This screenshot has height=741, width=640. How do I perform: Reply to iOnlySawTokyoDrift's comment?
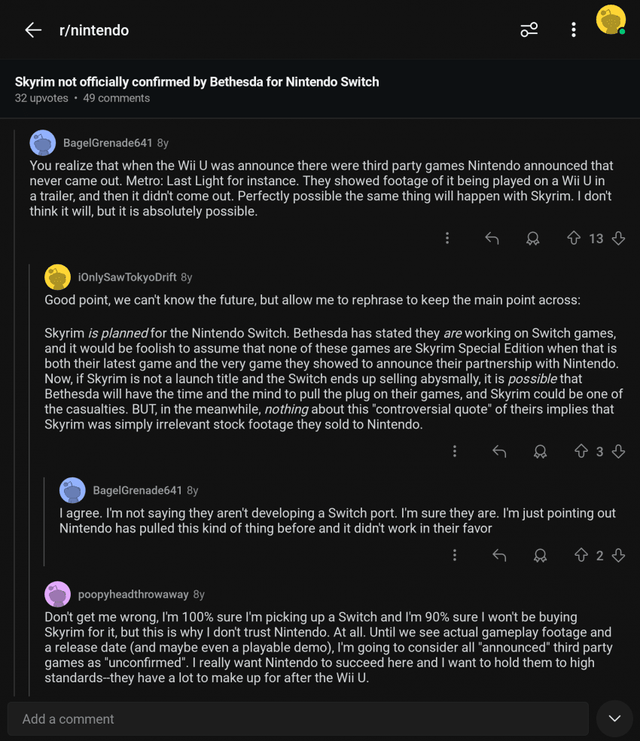point(499,451)
